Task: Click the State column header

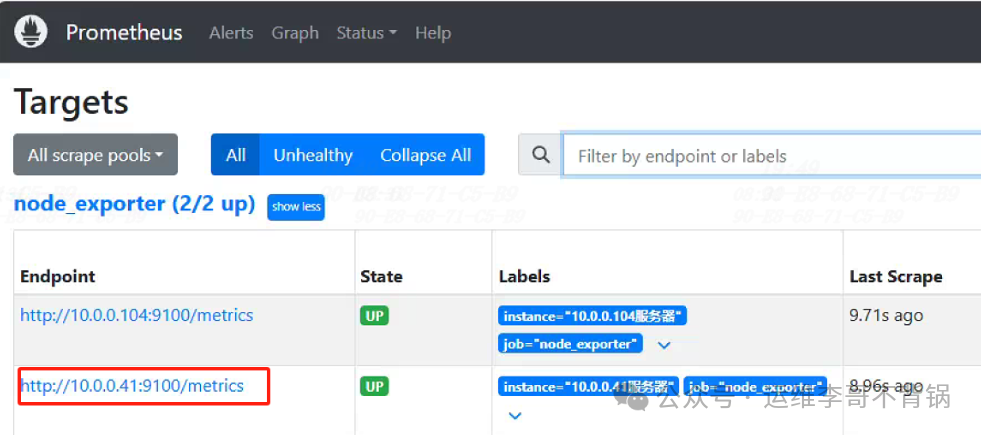Action: (x=381, y=277)
